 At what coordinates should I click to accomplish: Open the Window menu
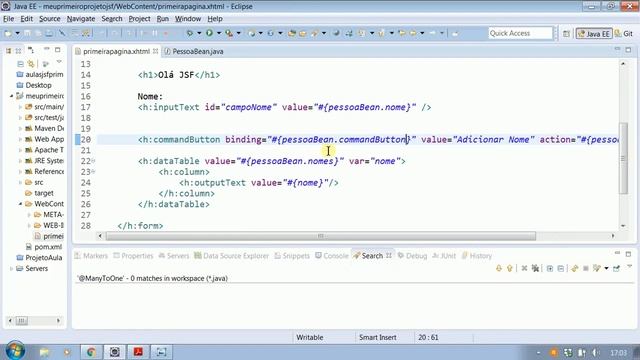click(x=188, y=19)
